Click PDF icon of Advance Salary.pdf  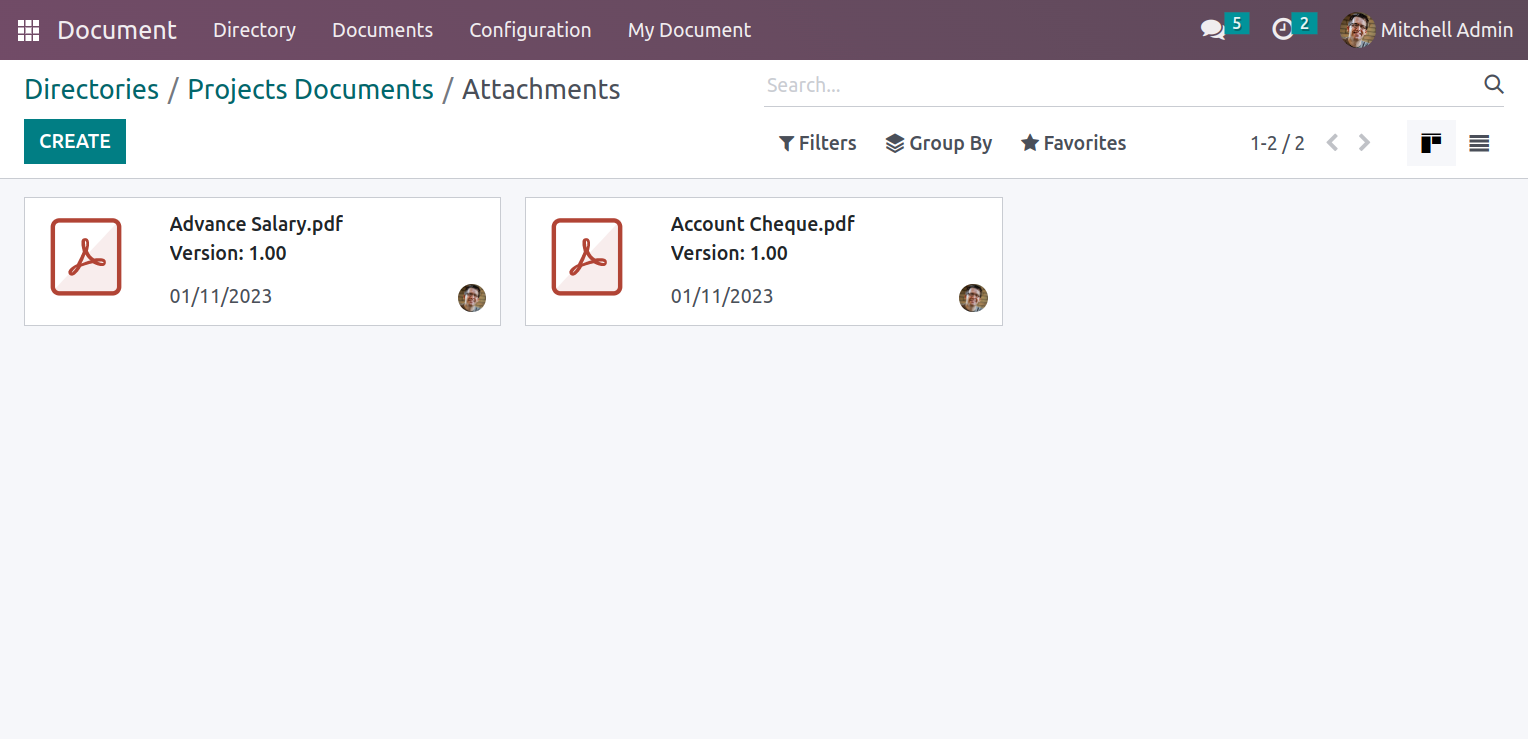[x=86, y=257]
